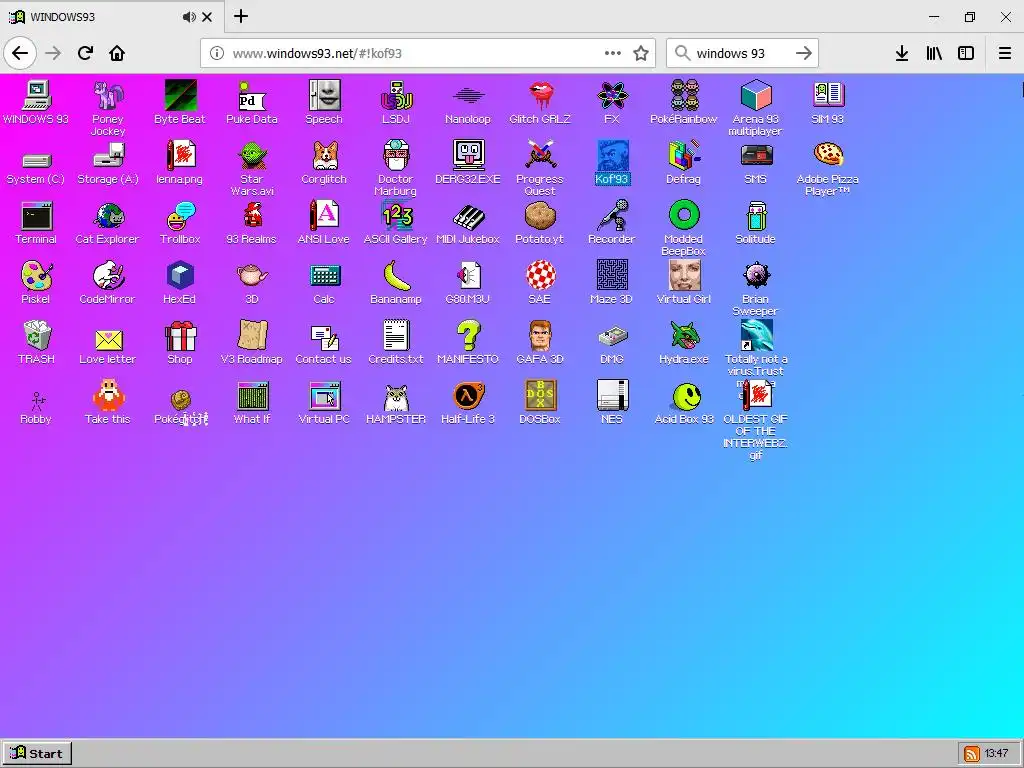Screen dimensions: 1024x768
Task: Open a new browser tab
Action: coord(241,16)
